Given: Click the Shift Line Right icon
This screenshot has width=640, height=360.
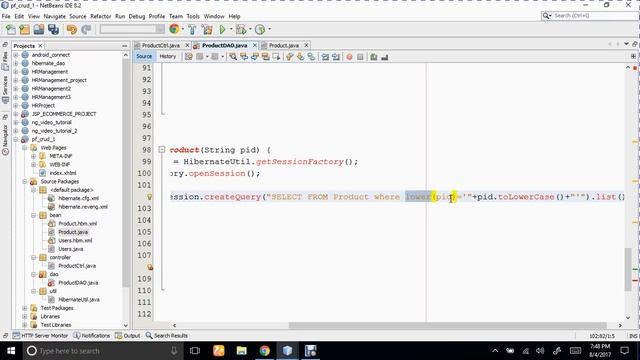Looking at the screenshot, I should click(x=336, y=57).
